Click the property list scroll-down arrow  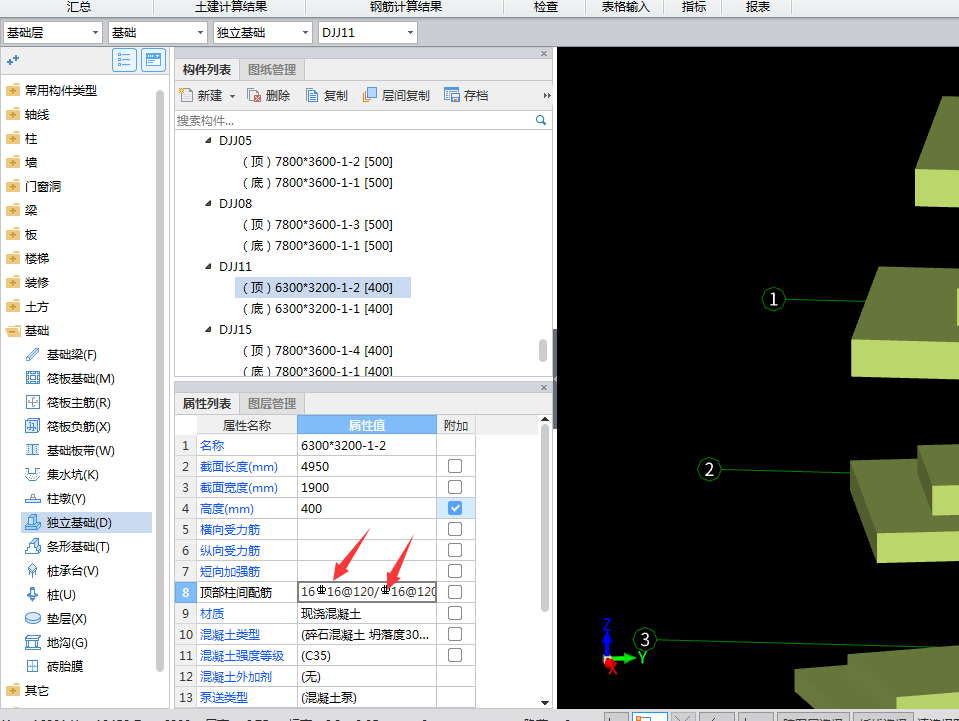[x=545, y=703]
